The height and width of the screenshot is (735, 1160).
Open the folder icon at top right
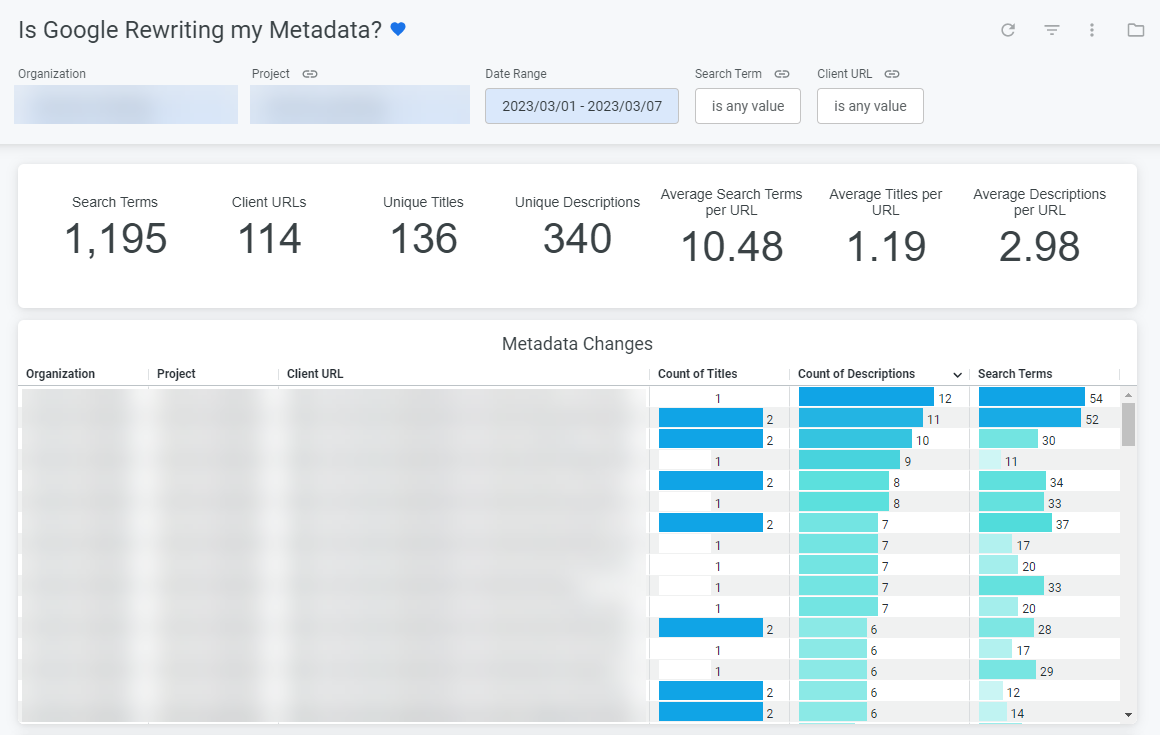1135,30
